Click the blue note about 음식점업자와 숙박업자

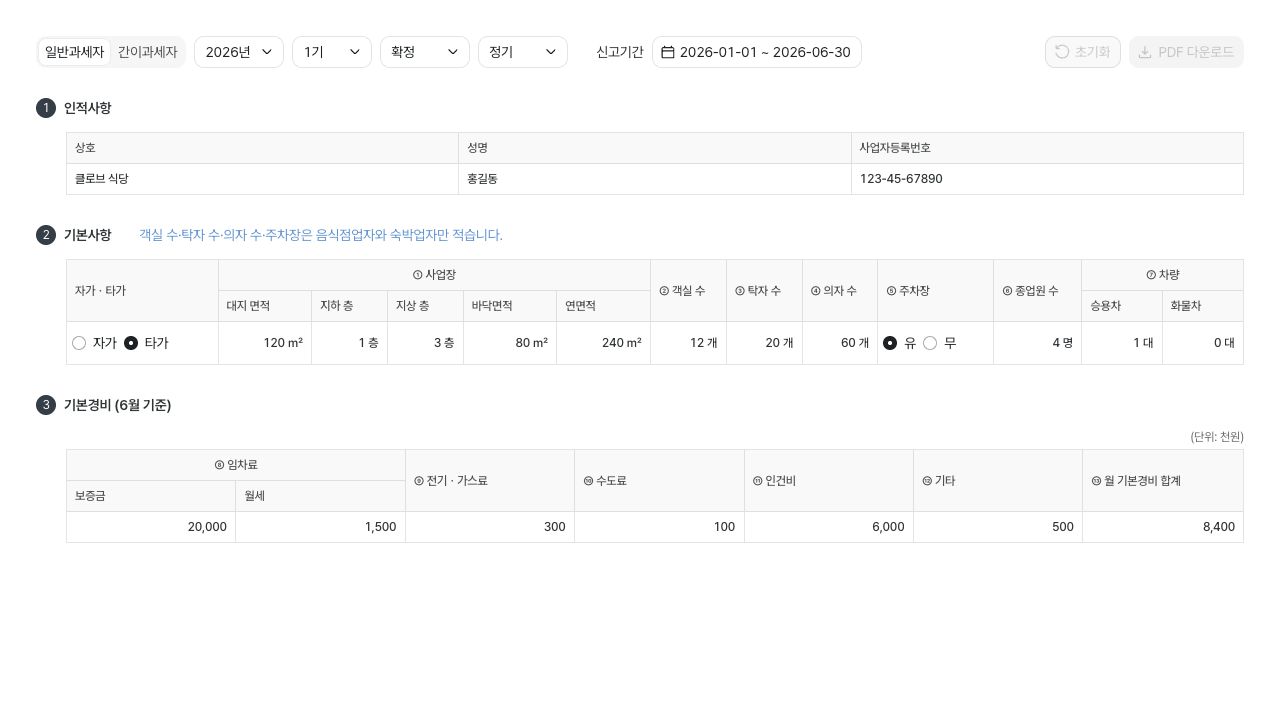pyautogui.click(x=321, y=235)
